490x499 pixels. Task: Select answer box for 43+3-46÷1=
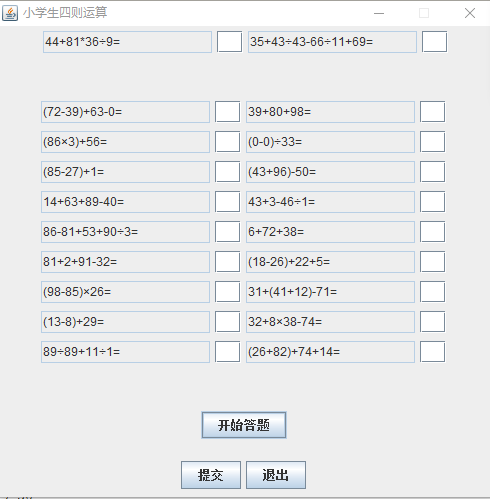click(432, 202)
